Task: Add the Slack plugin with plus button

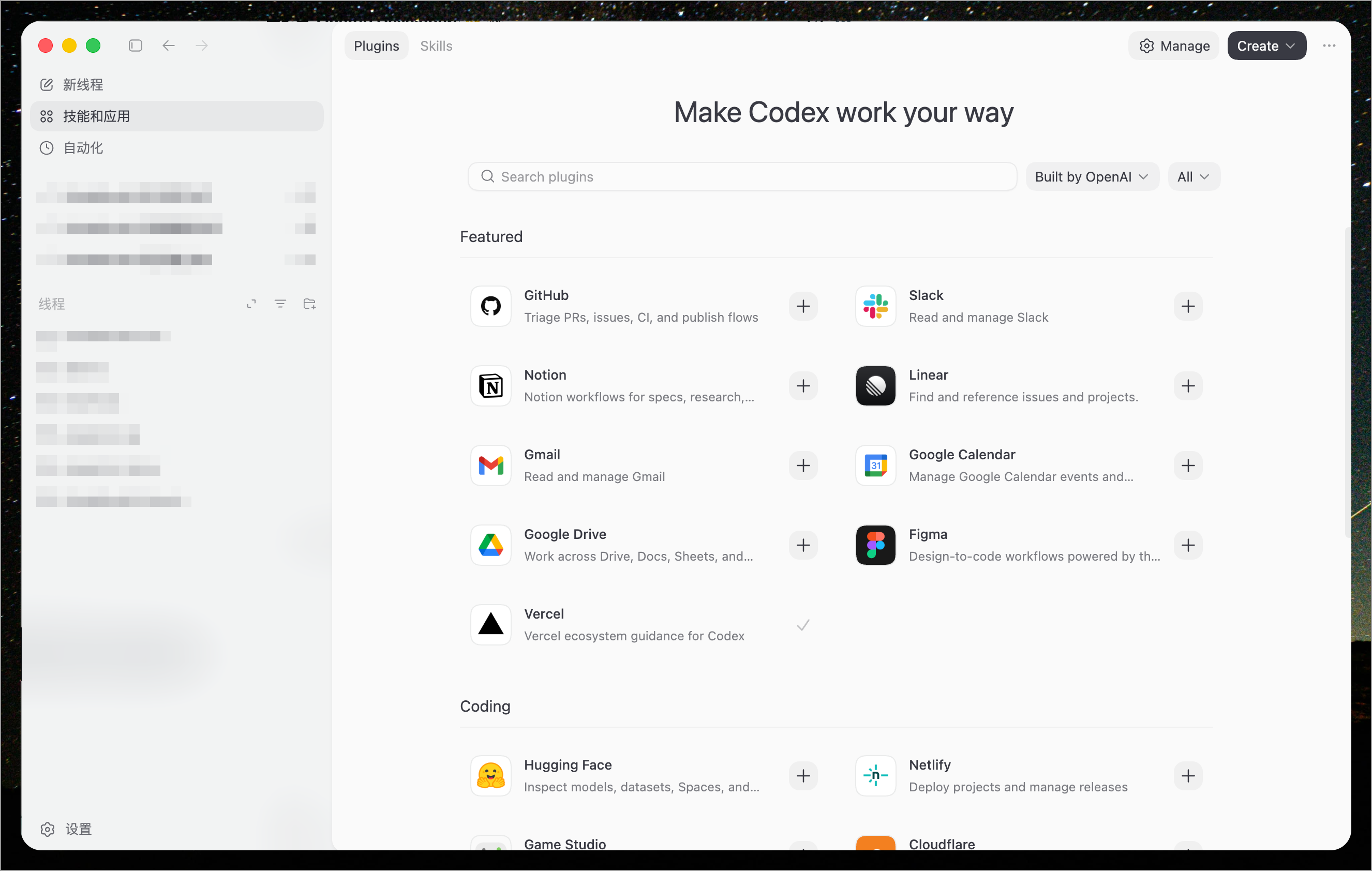Action: [1188, 306]
